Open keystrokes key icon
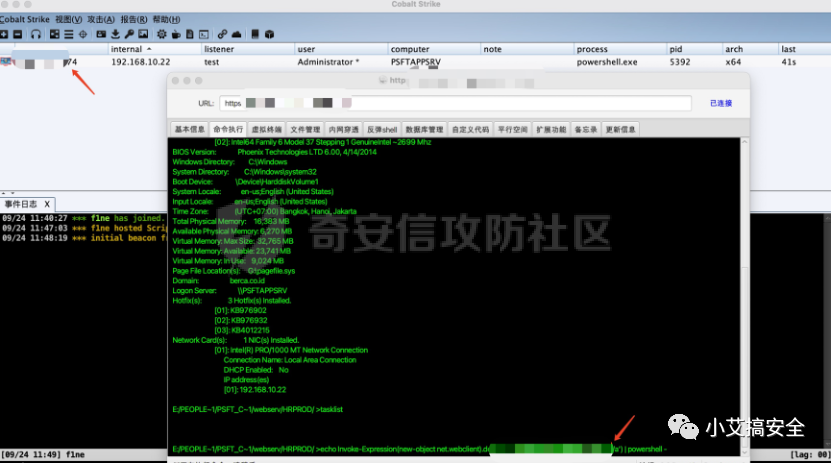Image resolution: width=832 pixels, height=464 pixels. pos(129,35)
